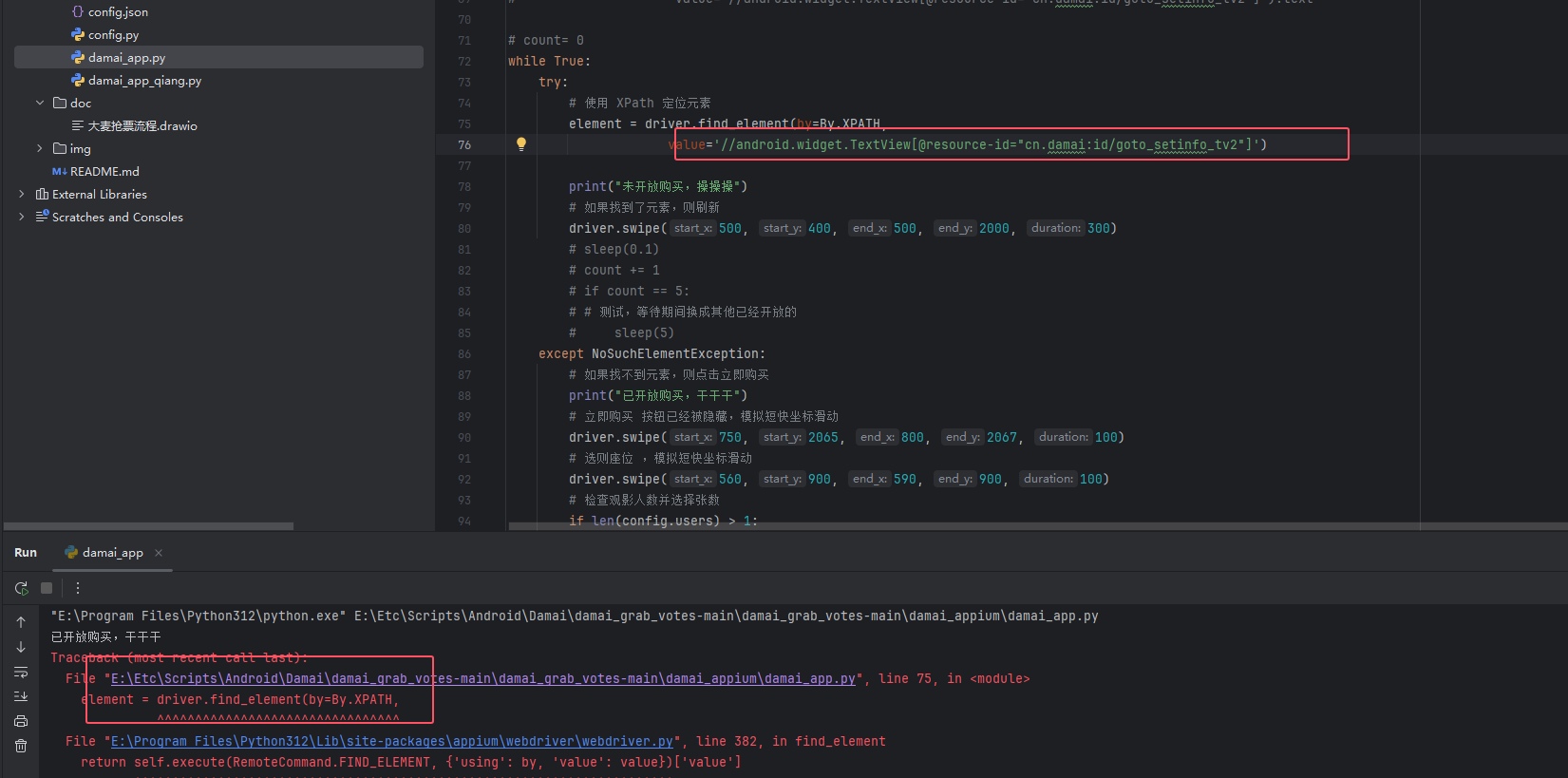Screen dimensions: 1568x778
Task: Click the 已开放购买，干干干 console output
Action: pyautogui.click(x=105, y=636)
